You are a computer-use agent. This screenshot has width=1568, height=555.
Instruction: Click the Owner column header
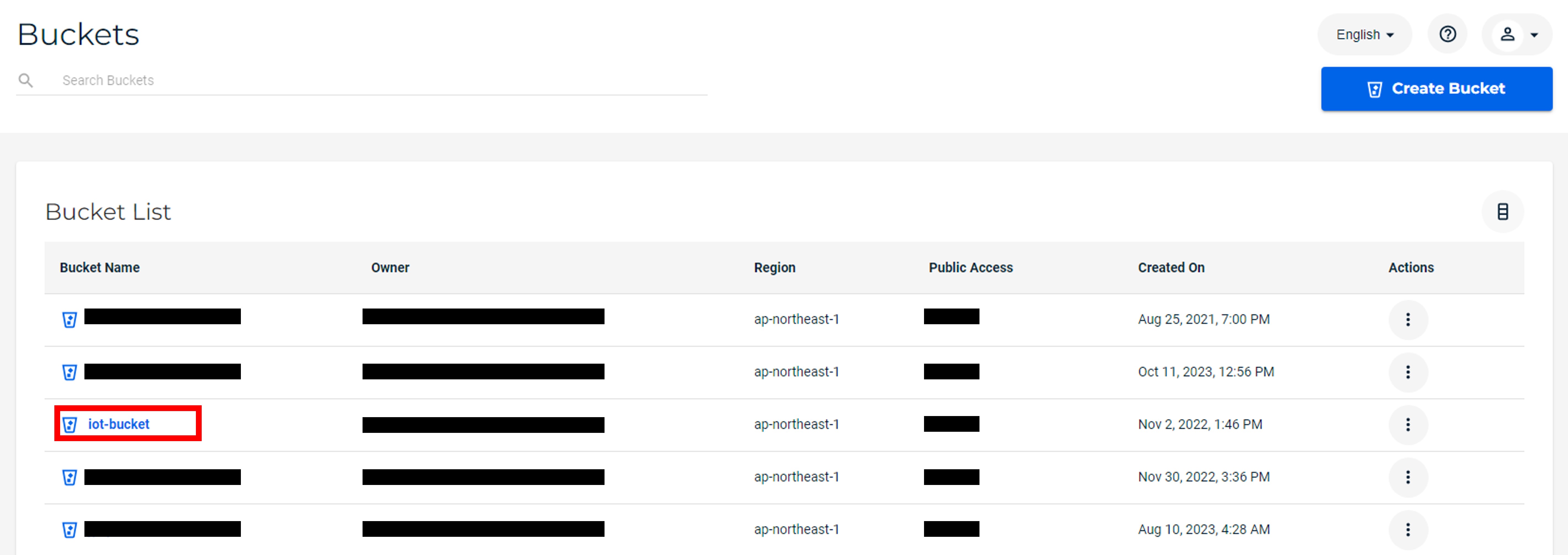390,268
